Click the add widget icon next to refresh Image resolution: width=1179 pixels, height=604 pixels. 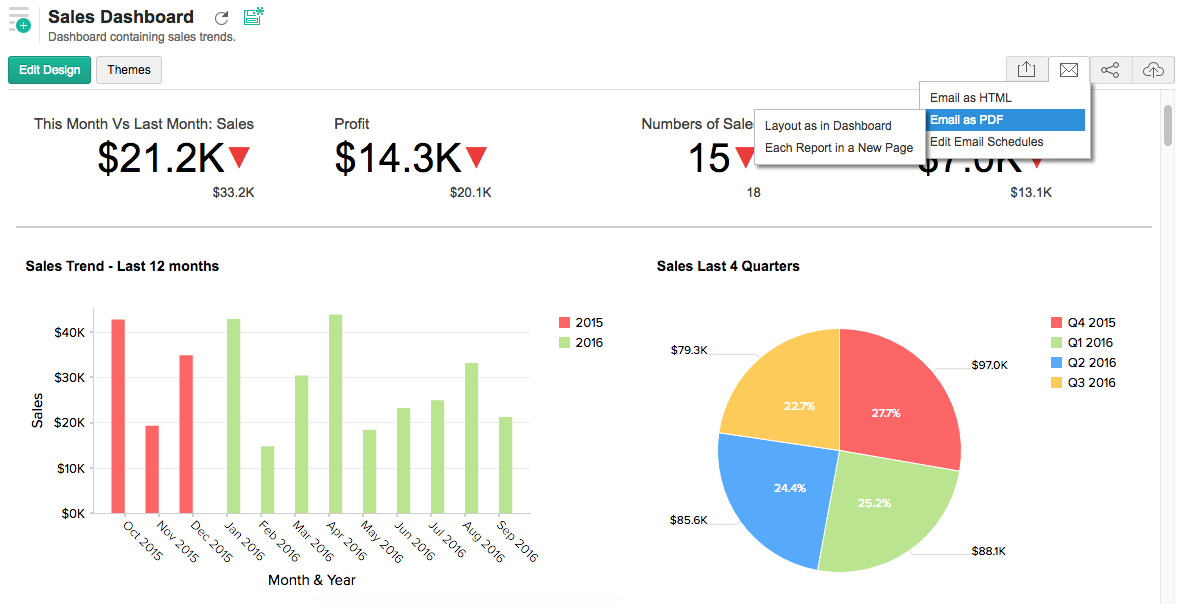coord(253,16)
